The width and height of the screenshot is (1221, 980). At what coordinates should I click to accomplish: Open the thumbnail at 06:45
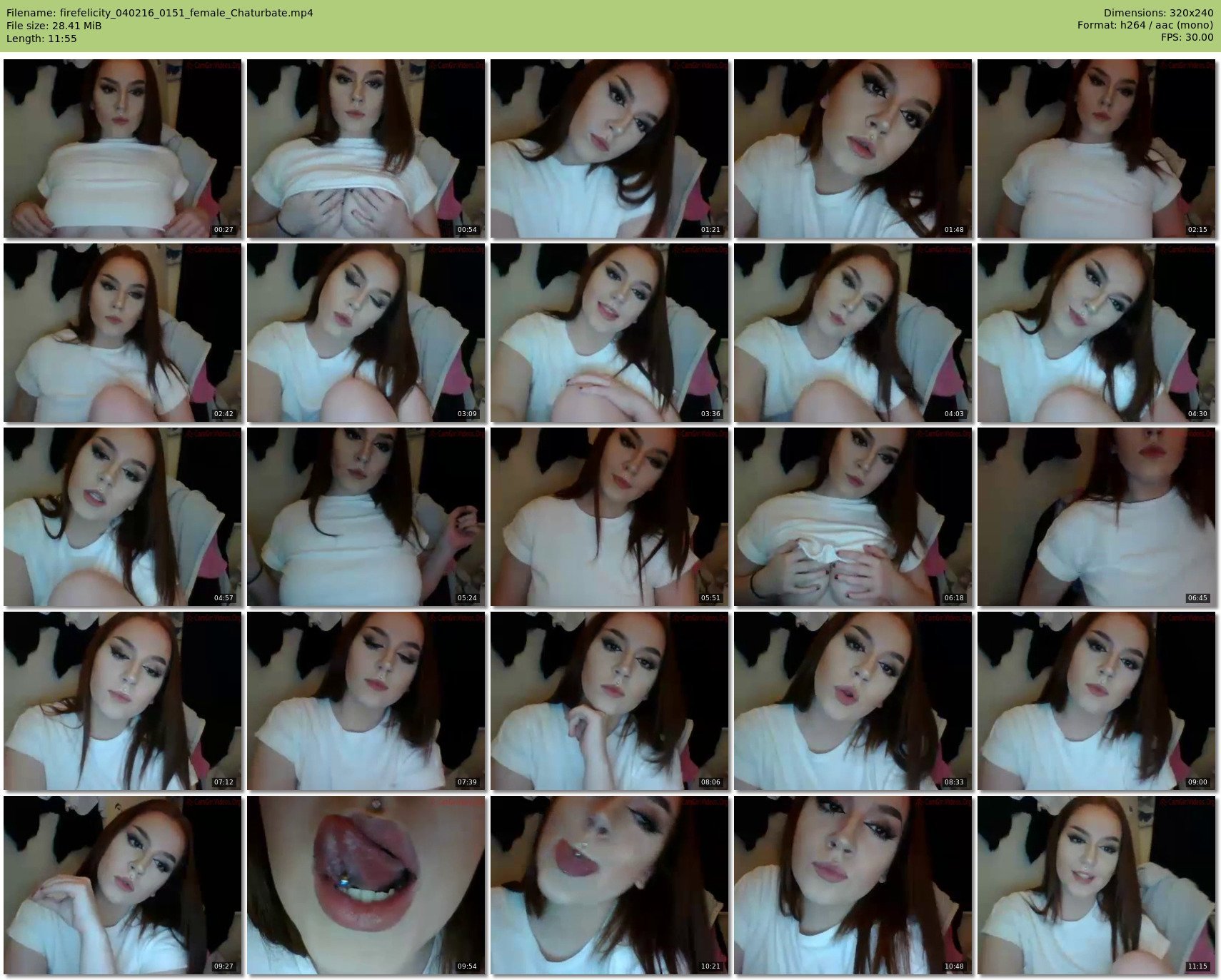(x=1096, y=517)
